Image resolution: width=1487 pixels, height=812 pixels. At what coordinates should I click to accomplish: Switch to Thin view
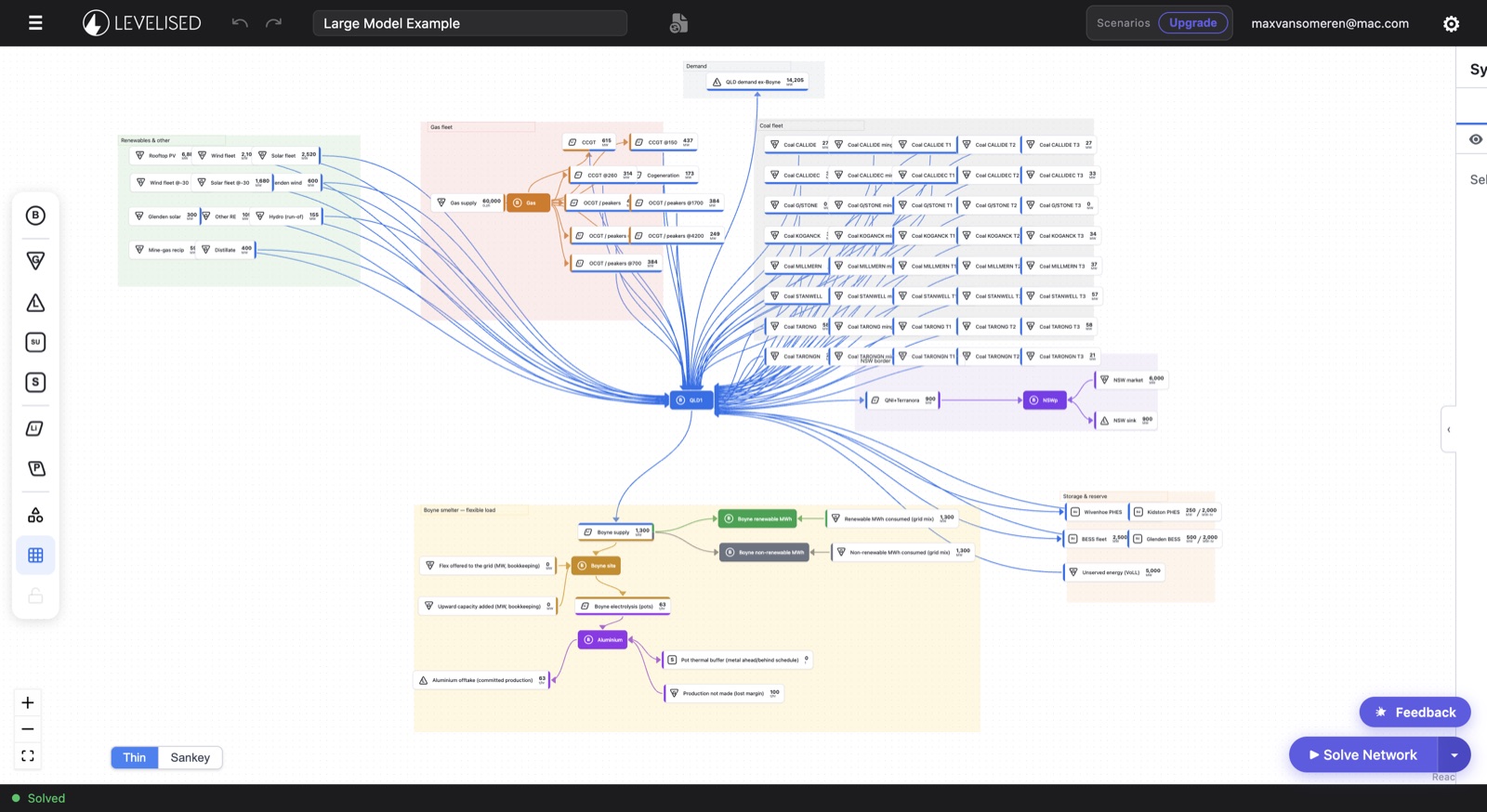(x=135, y=758)
